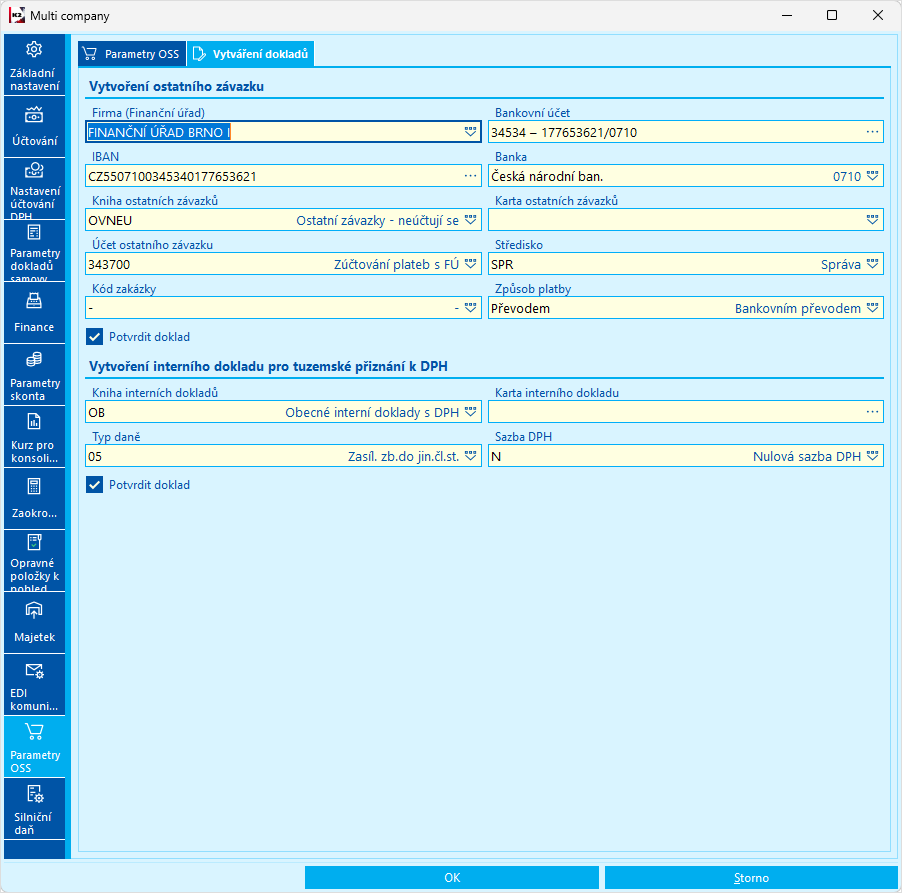
Task: Open Nastavení účtování DPH section
Action: (35, 189)
